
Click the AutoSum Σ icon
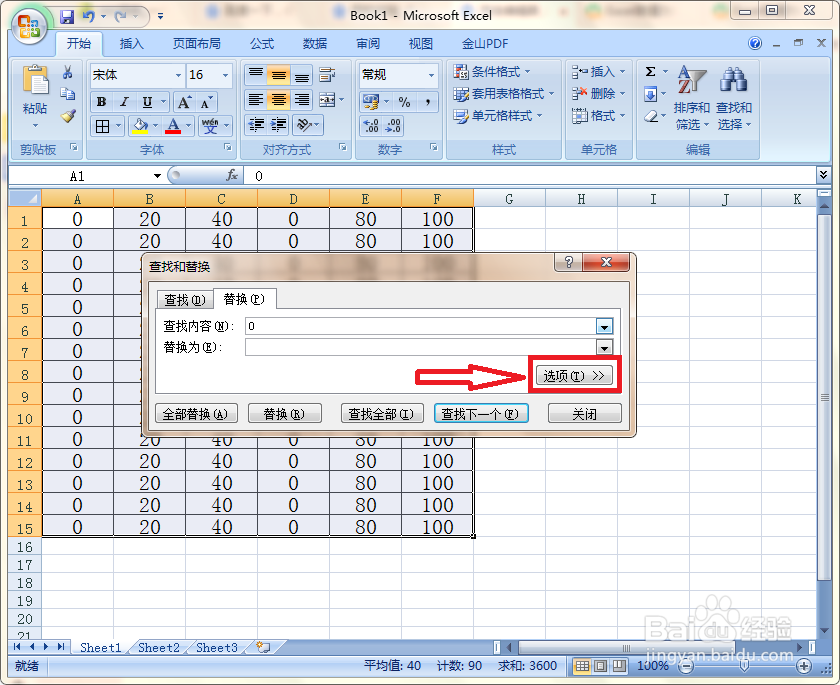(652, 71)
